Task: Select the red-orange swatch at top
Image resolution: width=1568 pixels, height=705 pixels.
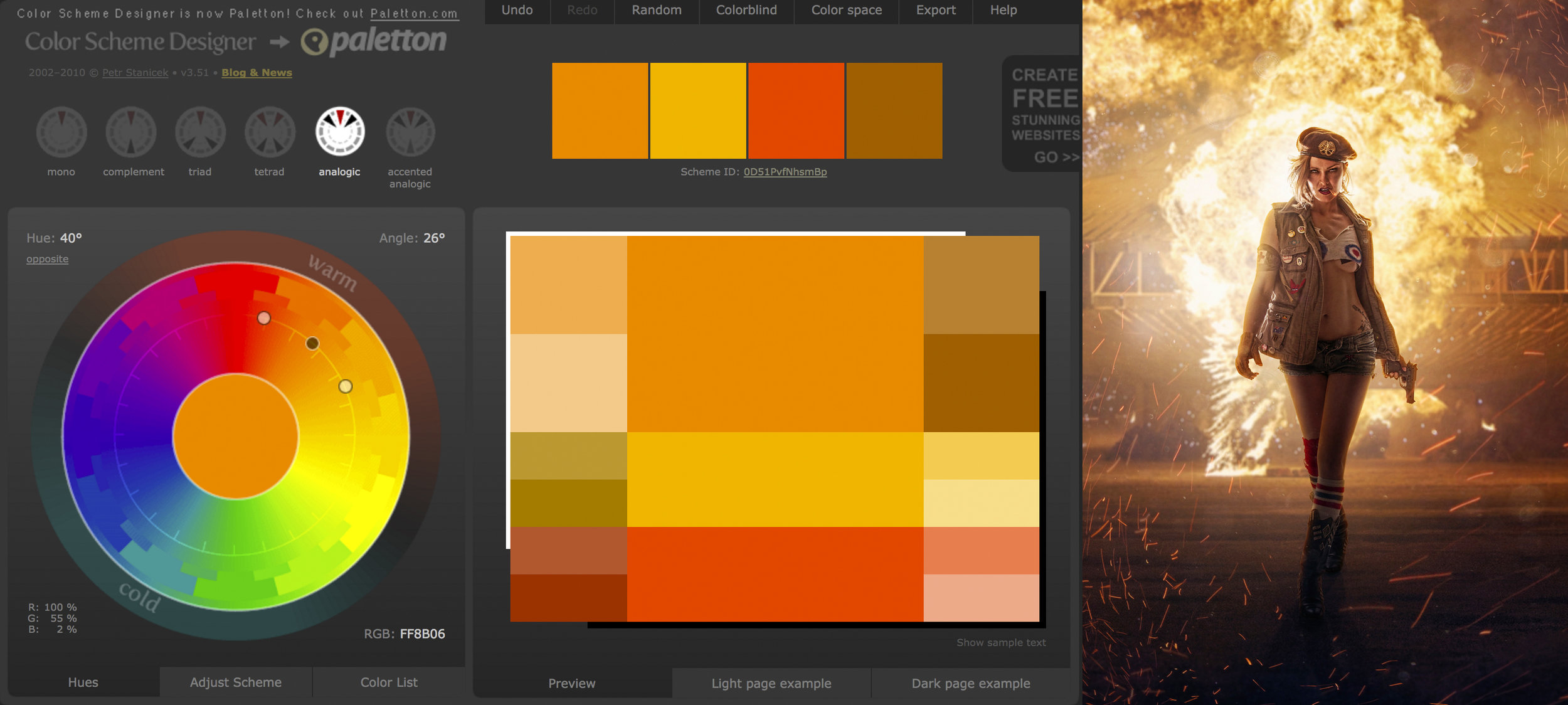Action: tap(796, 110)
